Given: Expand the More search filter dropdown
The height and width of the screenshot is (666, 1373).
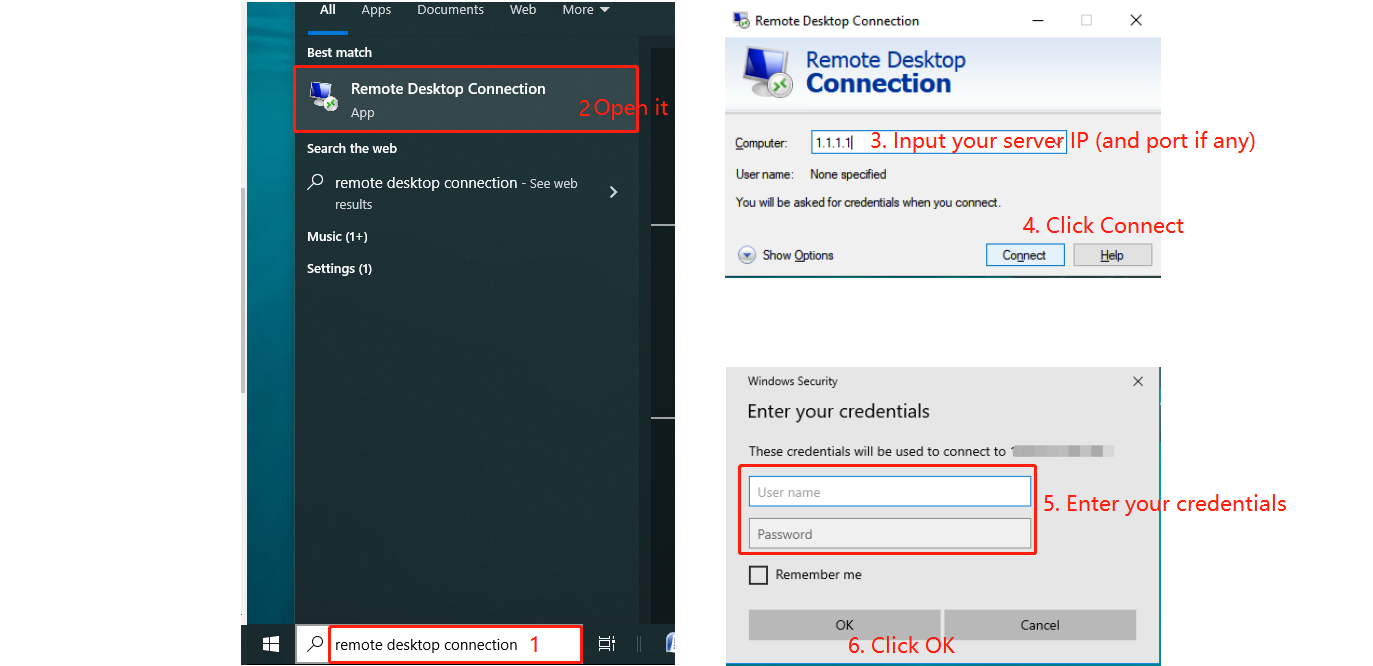Looking at the screenshot, I should tap(586, 10).
